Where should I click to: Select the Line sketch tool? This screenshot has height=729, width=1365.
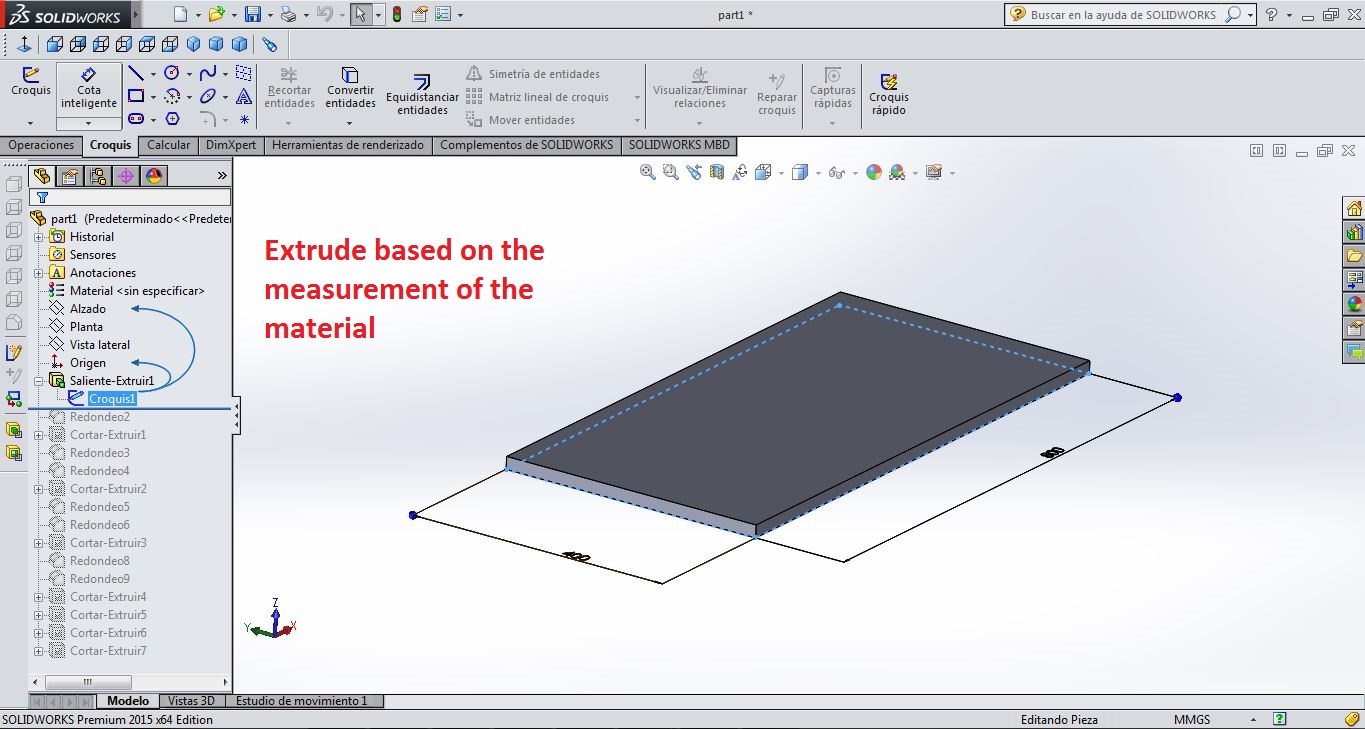(135, 73)
